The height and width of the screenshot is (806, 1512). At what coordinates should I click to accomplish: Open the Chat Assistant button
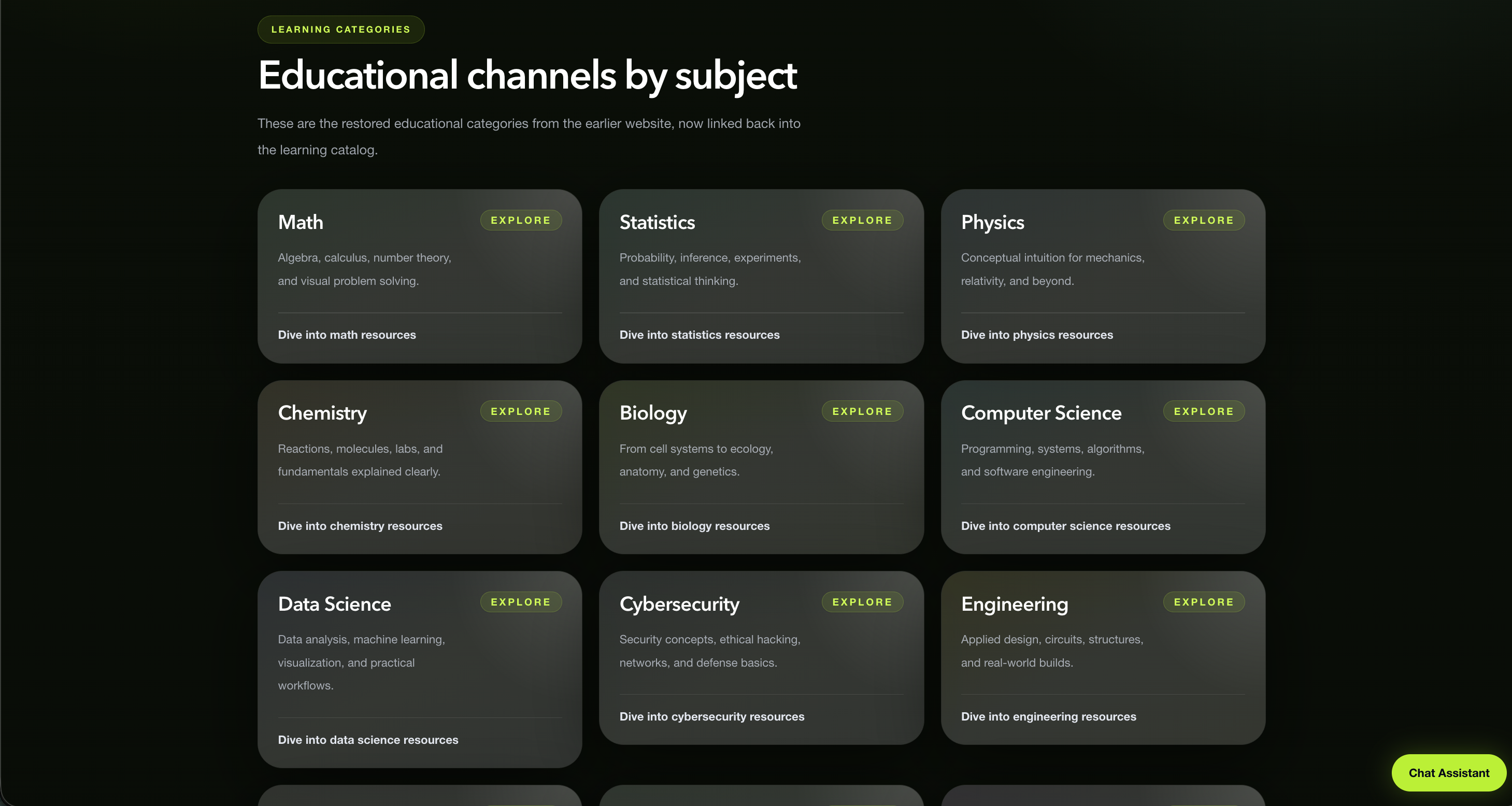1448,773
